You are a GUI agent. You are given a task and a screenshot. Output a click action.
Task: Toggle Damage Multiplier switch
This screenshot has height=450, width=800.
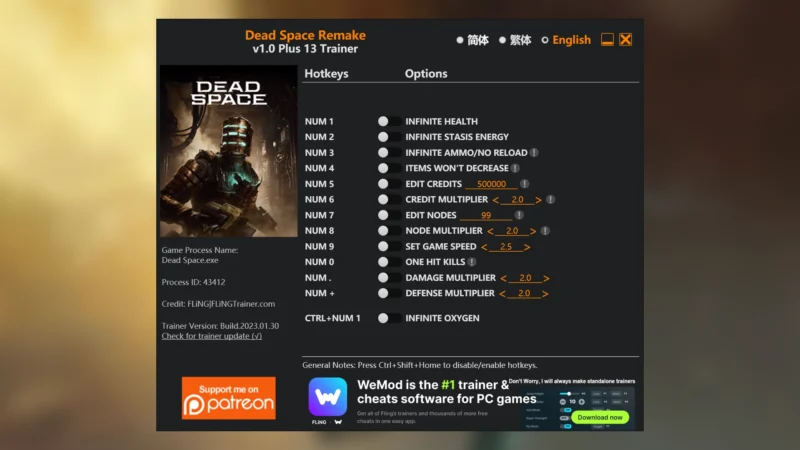389,278
